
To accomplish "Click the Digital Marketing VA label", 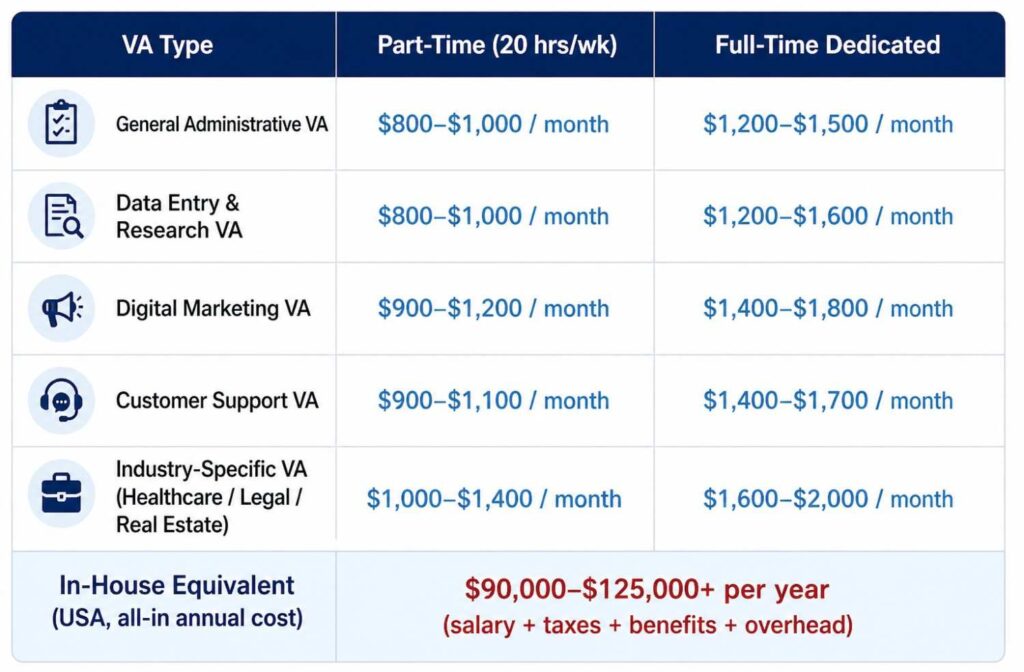I will (213, 308).
